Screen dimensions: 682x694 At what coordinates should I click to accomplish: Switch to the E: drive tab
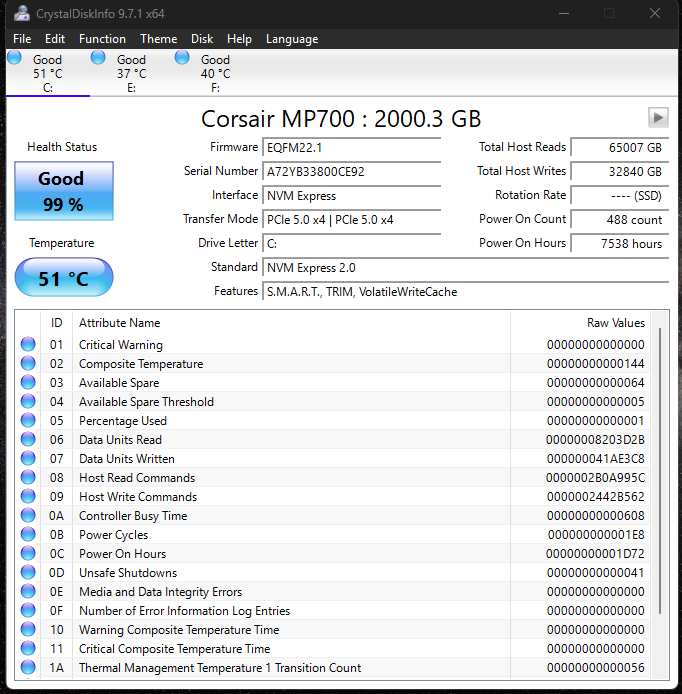point(131,73)
